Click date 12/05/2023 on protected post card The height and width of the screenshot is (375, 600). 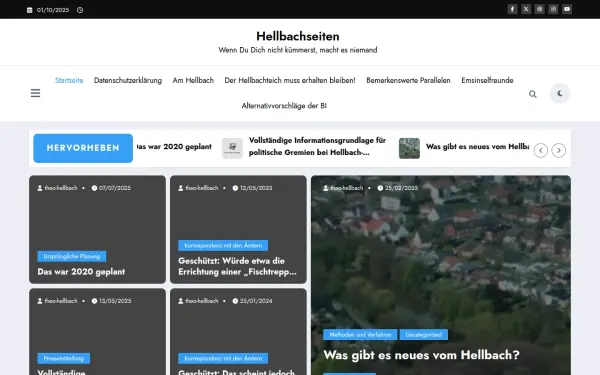click(x=256, y=188)
